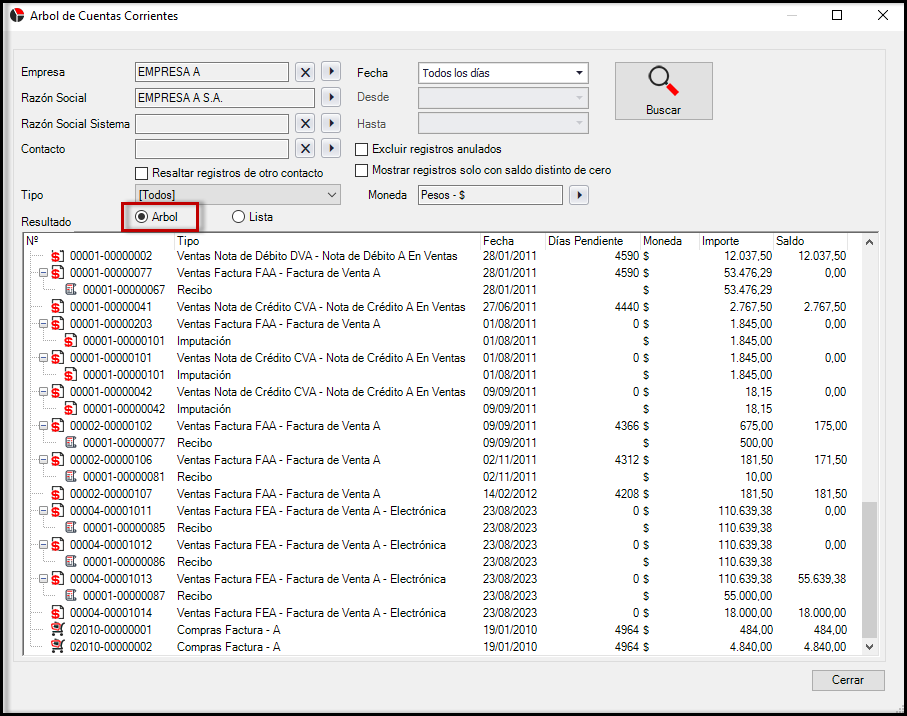This screenshot has width=907, height=716.
Task: Select icon of 00002-00000102 factura
Action: click(x=57, y=426)
